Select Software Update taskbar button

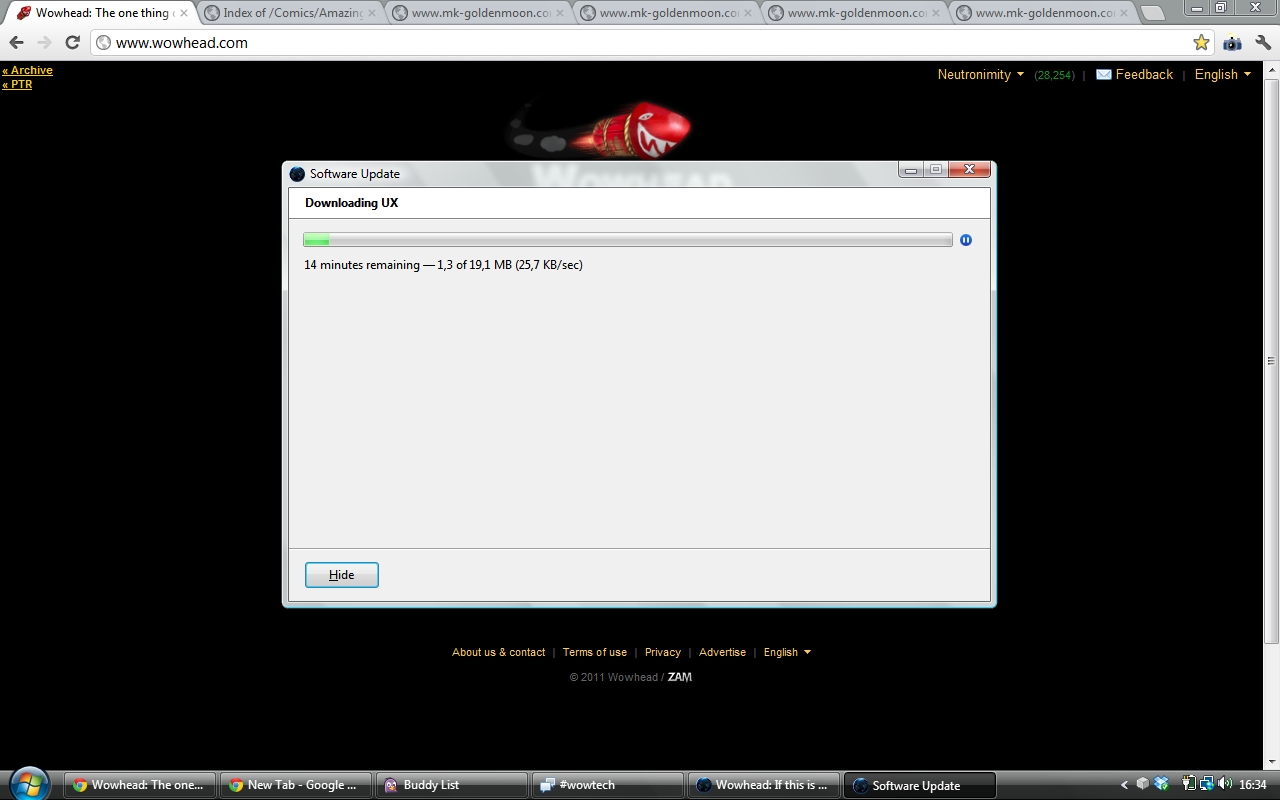click(920, 785)
